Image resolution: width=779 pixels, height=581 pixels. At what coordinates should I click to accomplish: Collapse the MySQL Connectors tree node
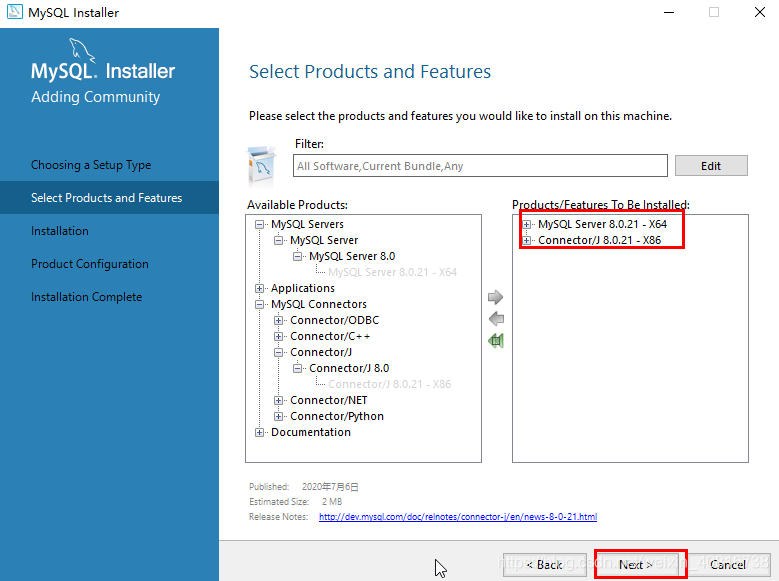coord(259,304)
